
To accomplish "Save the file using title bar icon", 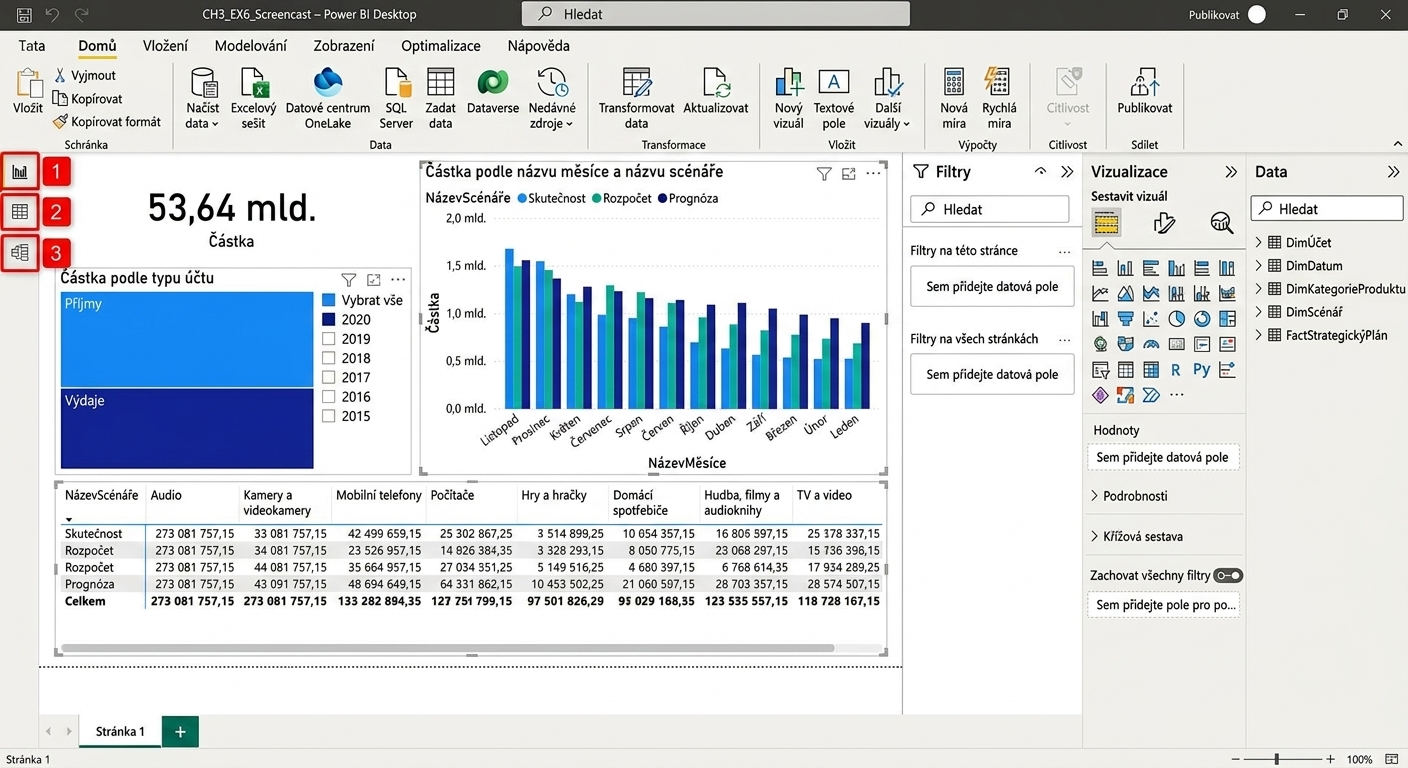I will (x=24, y=15).
